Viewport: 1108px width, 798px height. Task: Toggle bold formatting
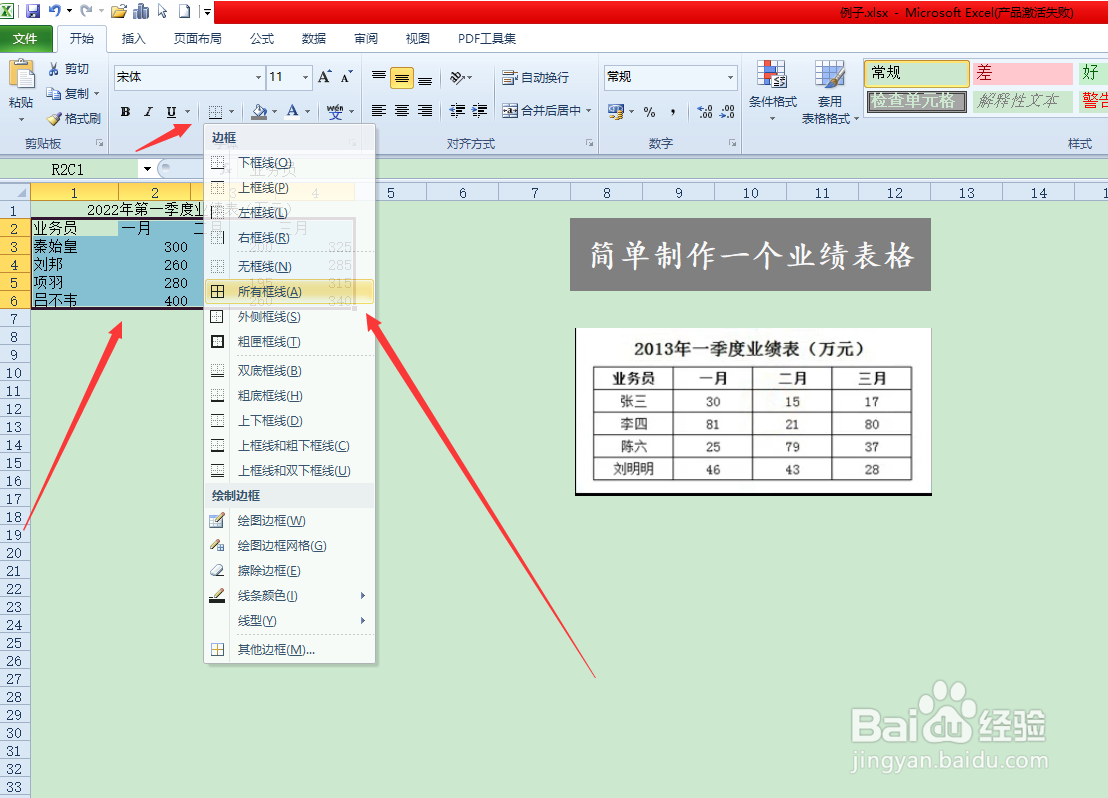point(125,112)
